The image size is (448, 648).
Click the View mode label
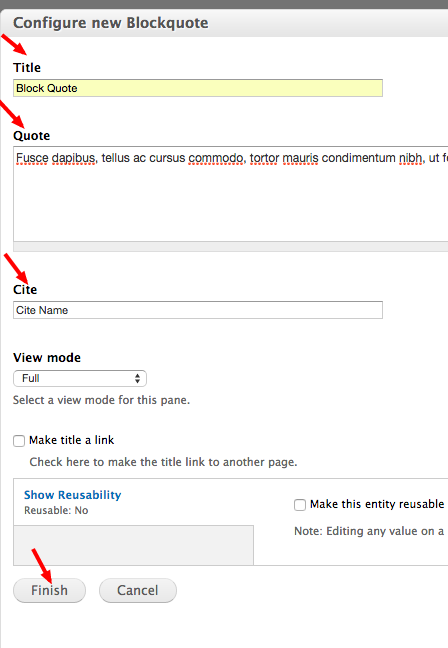tap(47, 357)
